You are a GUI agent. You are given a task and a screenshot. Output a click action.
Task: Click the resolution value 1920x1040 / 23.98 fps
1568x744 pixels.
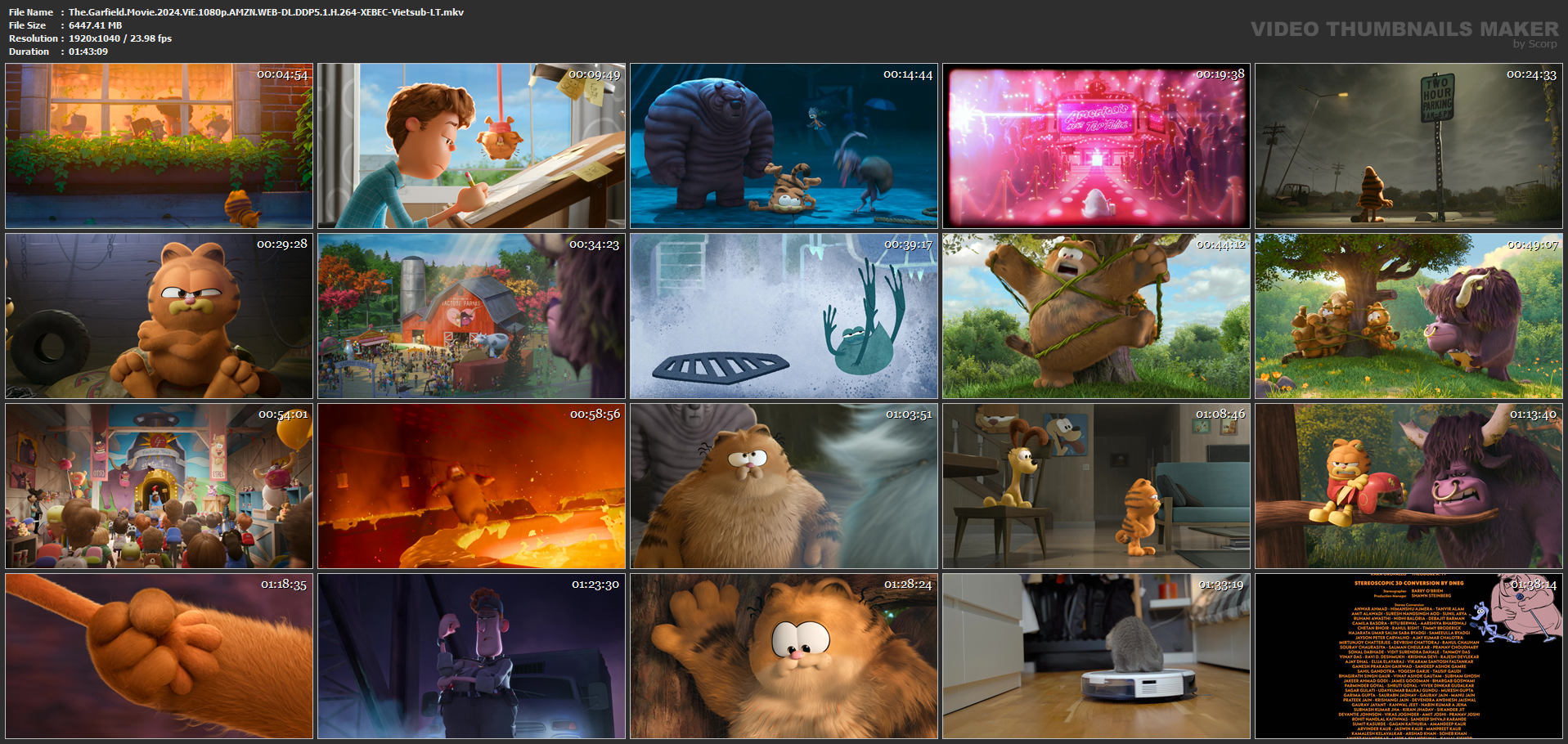coord(120,38)
